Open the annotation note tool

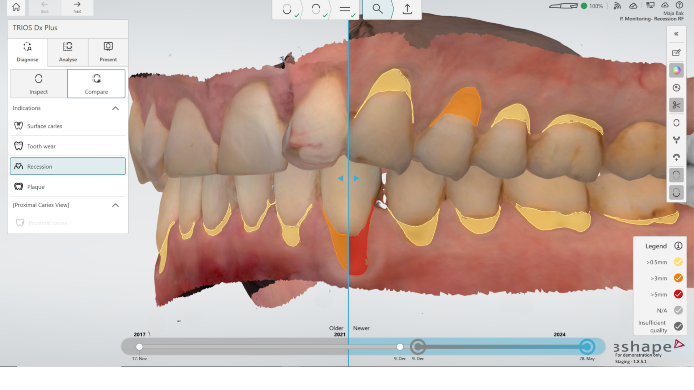[x=676, y=53]
